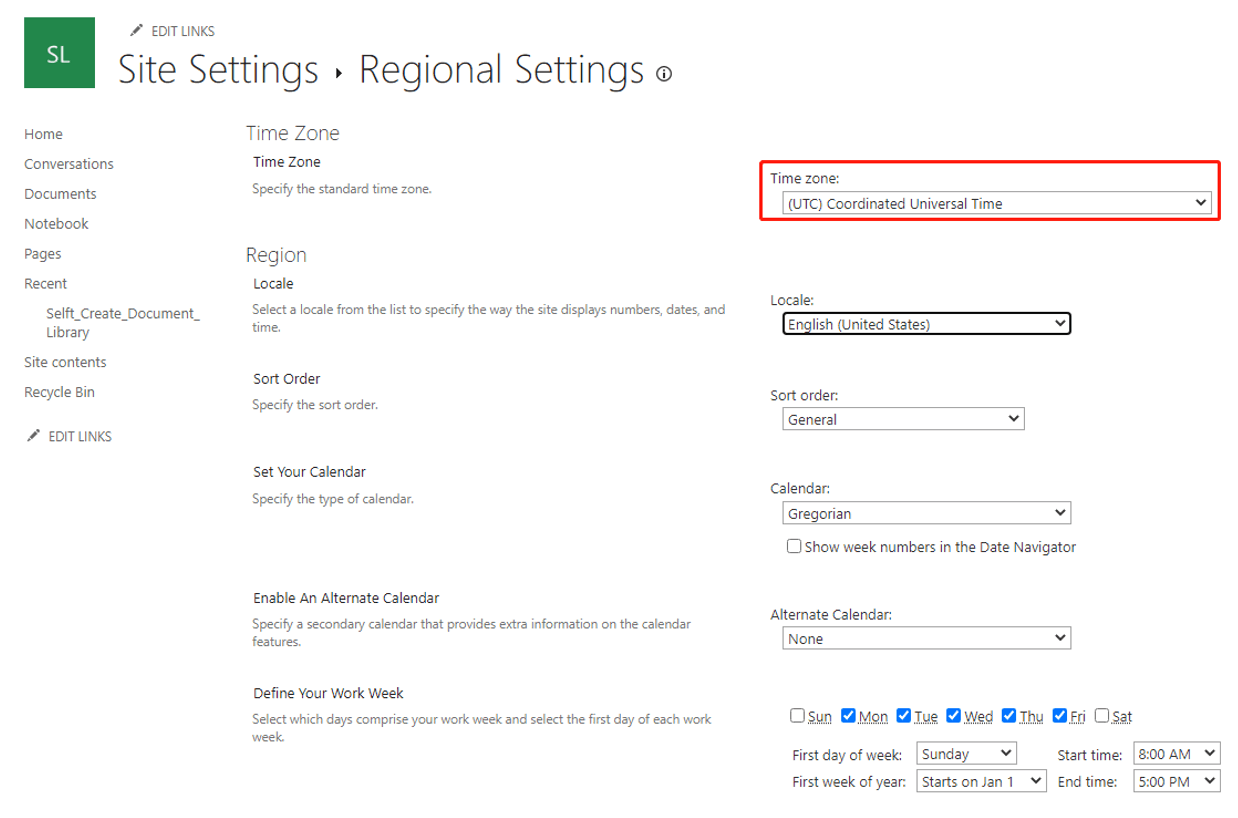Viewport: 1238px width, 818px height.
Task: Click the pencil icon below Recycle Bin
Action: click(x=33, y=436)
